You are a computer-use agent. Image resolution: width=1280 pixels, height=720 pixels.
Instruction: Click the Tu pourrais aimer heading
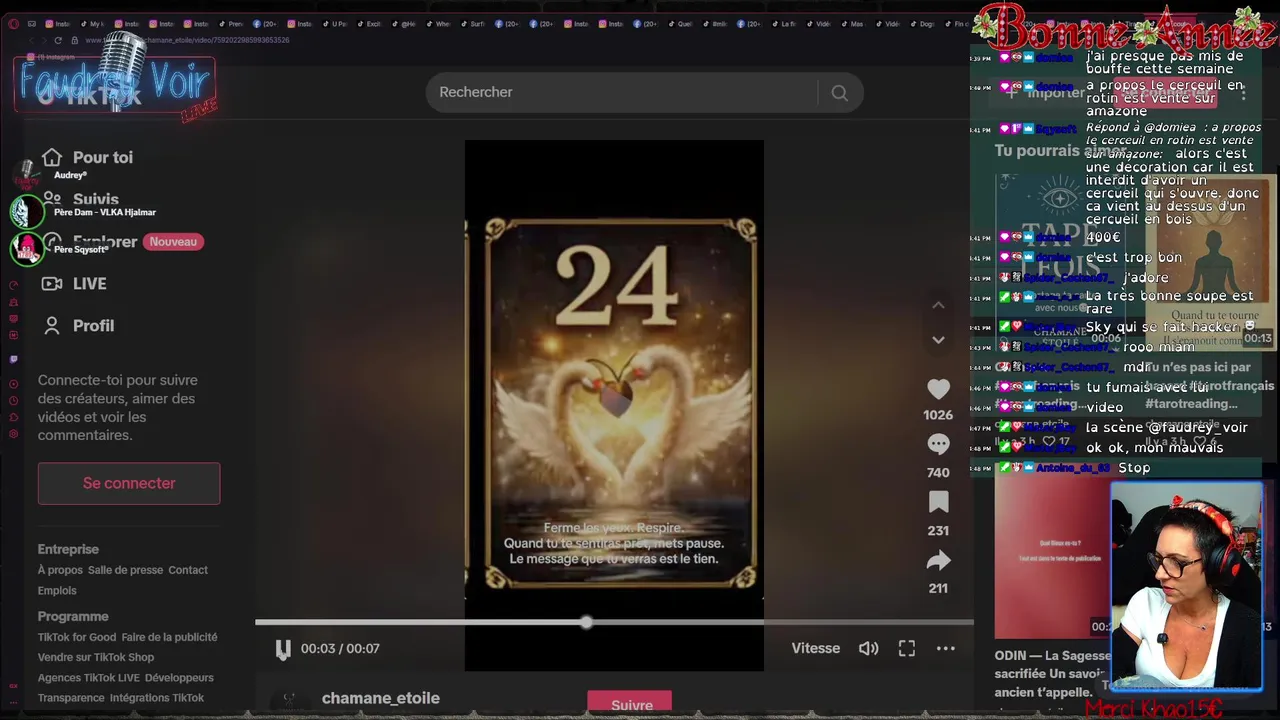click(1060, 151)
